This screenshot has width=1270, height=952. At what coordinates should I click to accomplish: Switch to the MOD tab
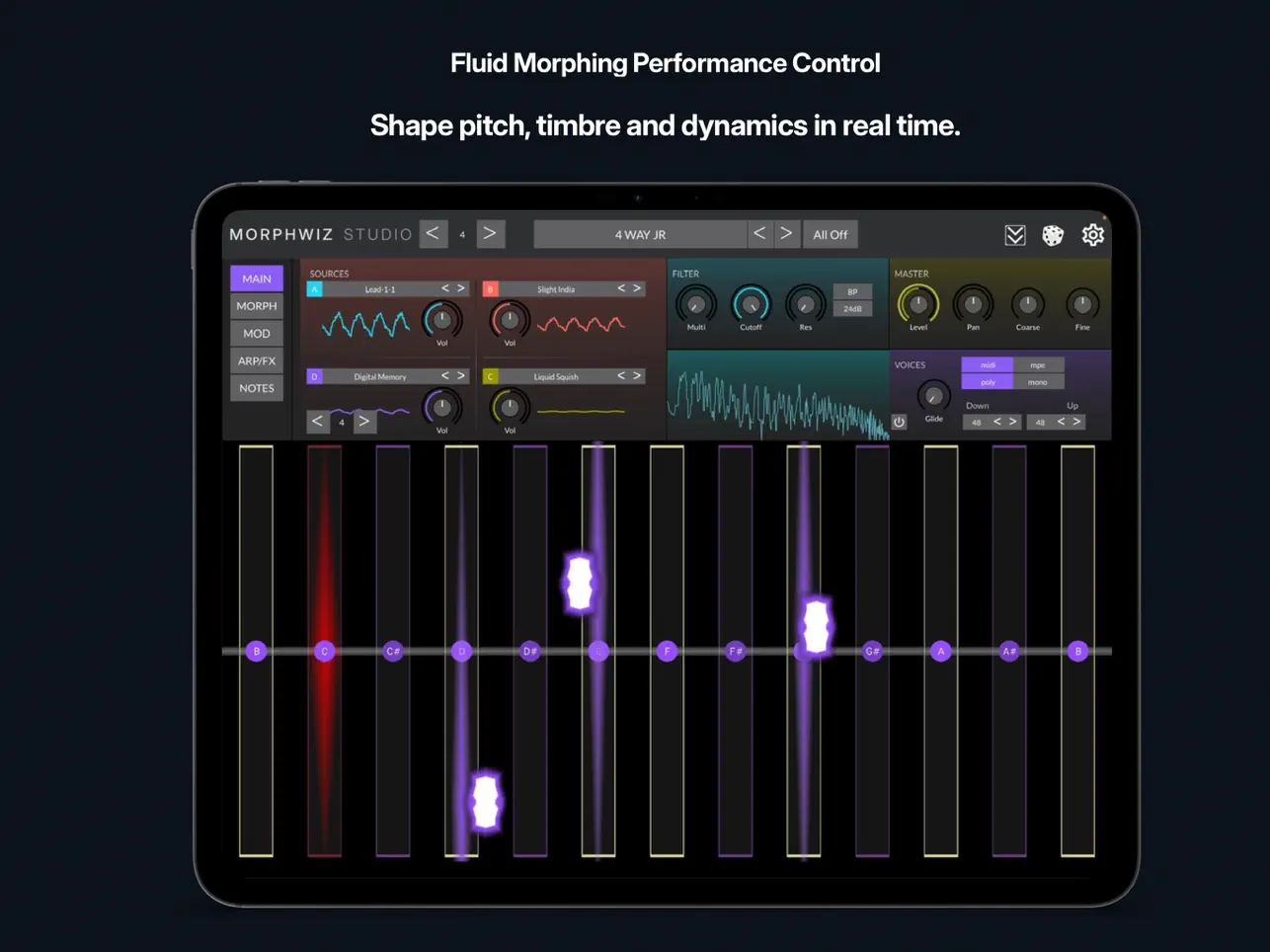(x=257, y=334)
